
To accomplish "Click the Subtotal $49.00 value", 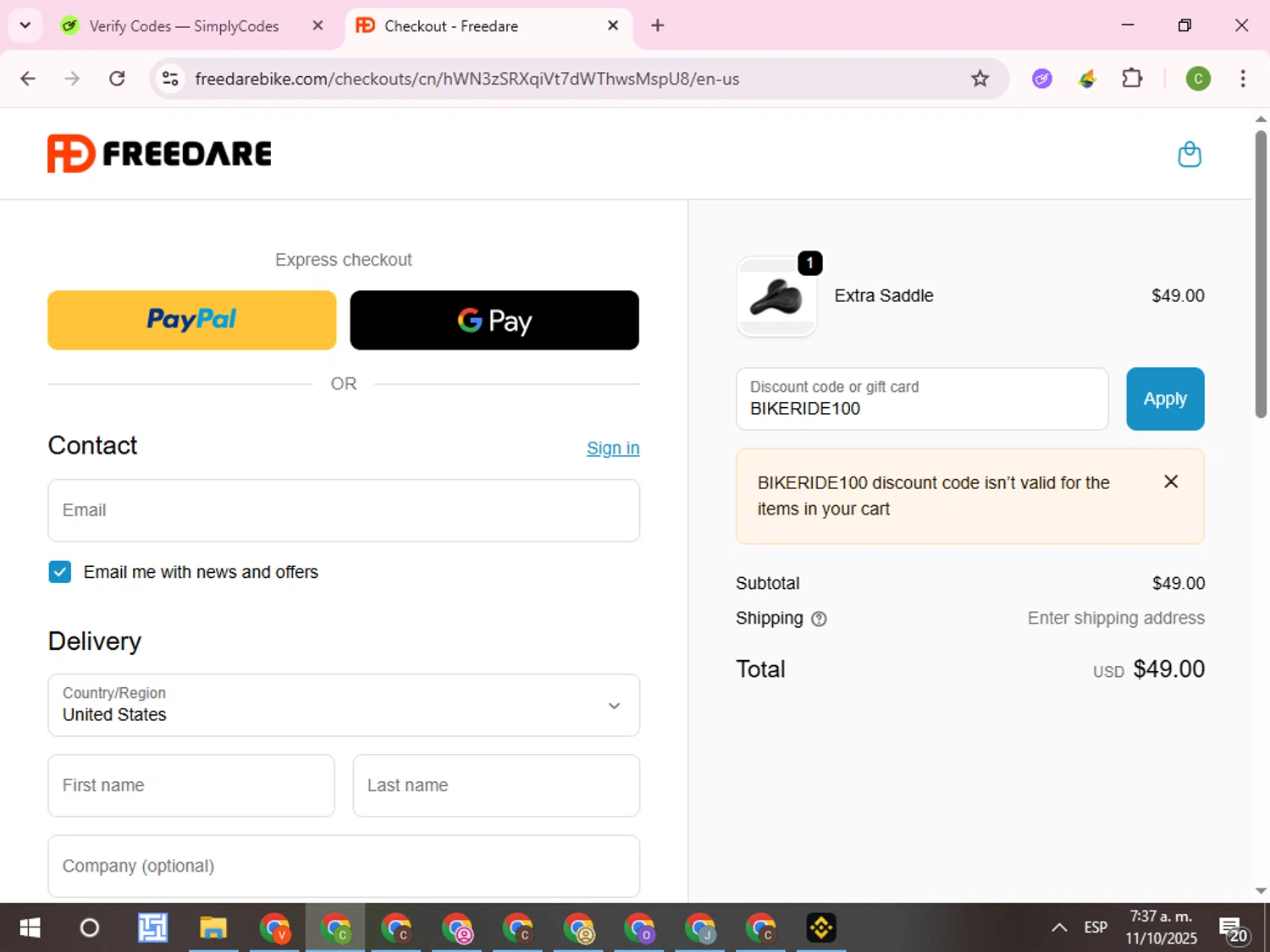I will (1179, 584).
